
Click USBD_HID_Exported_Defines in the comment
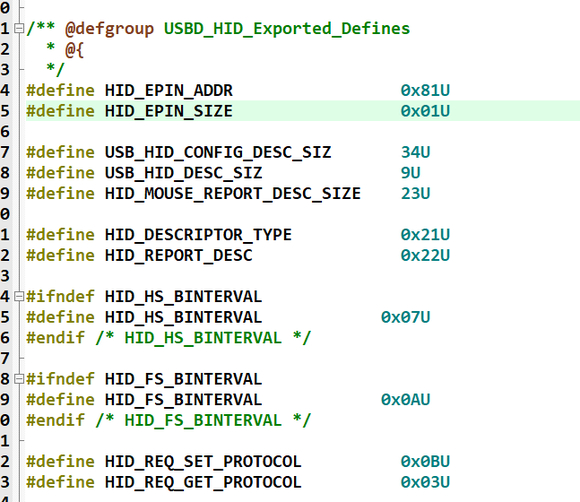(287, 29)
